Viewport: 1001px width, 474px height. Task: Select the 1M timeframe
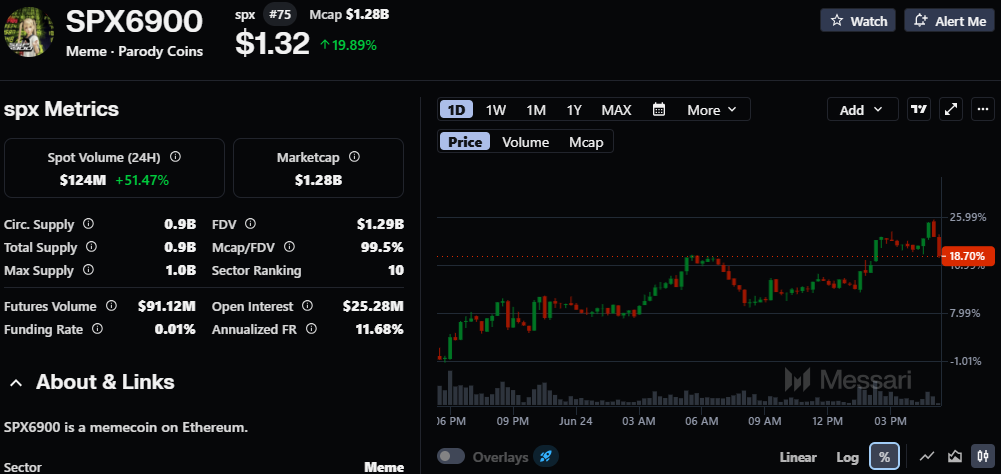tap(536, 110)
